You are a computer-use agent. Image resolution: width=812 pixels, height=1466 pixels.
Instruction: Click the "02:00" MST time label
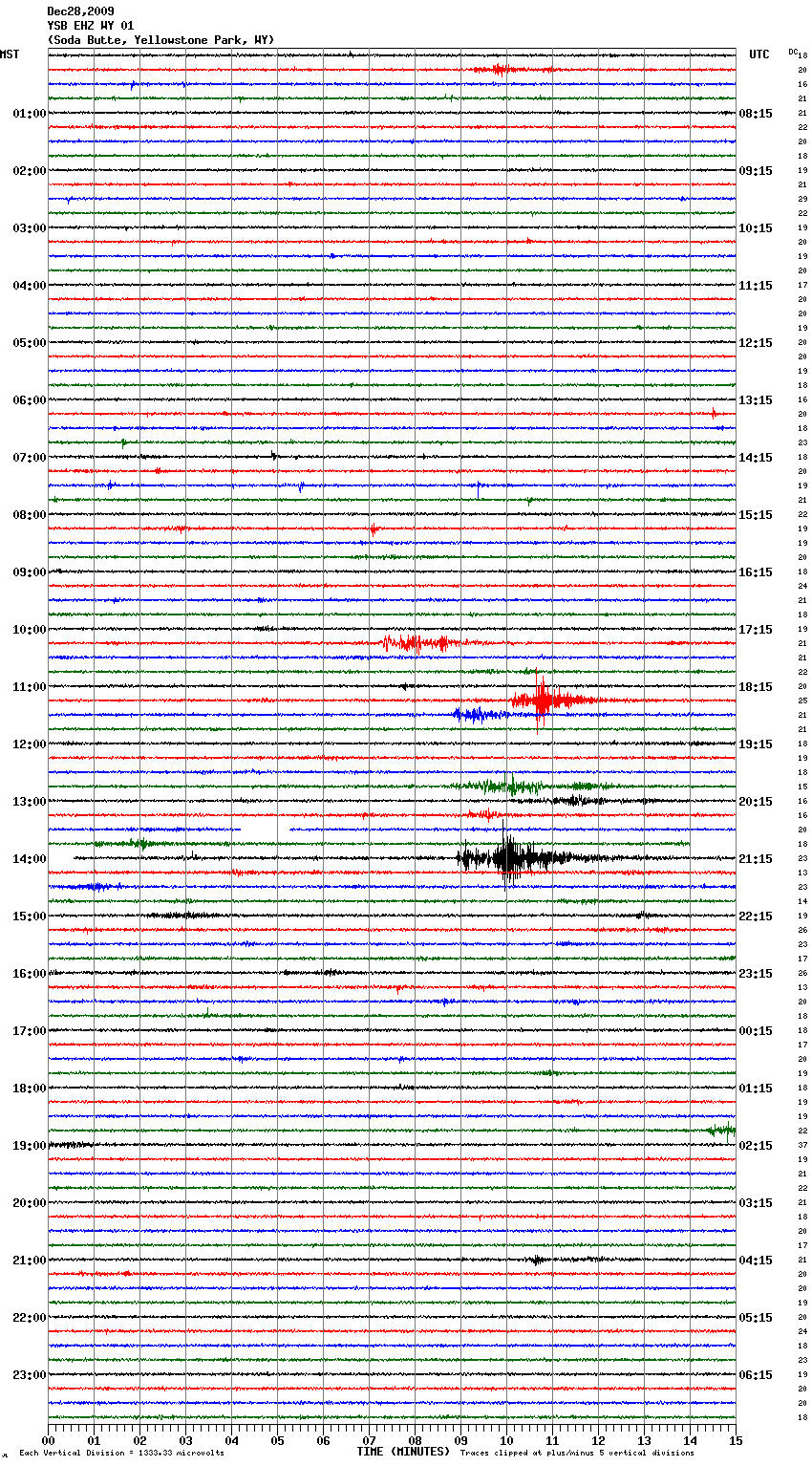(x=30, y=171)
